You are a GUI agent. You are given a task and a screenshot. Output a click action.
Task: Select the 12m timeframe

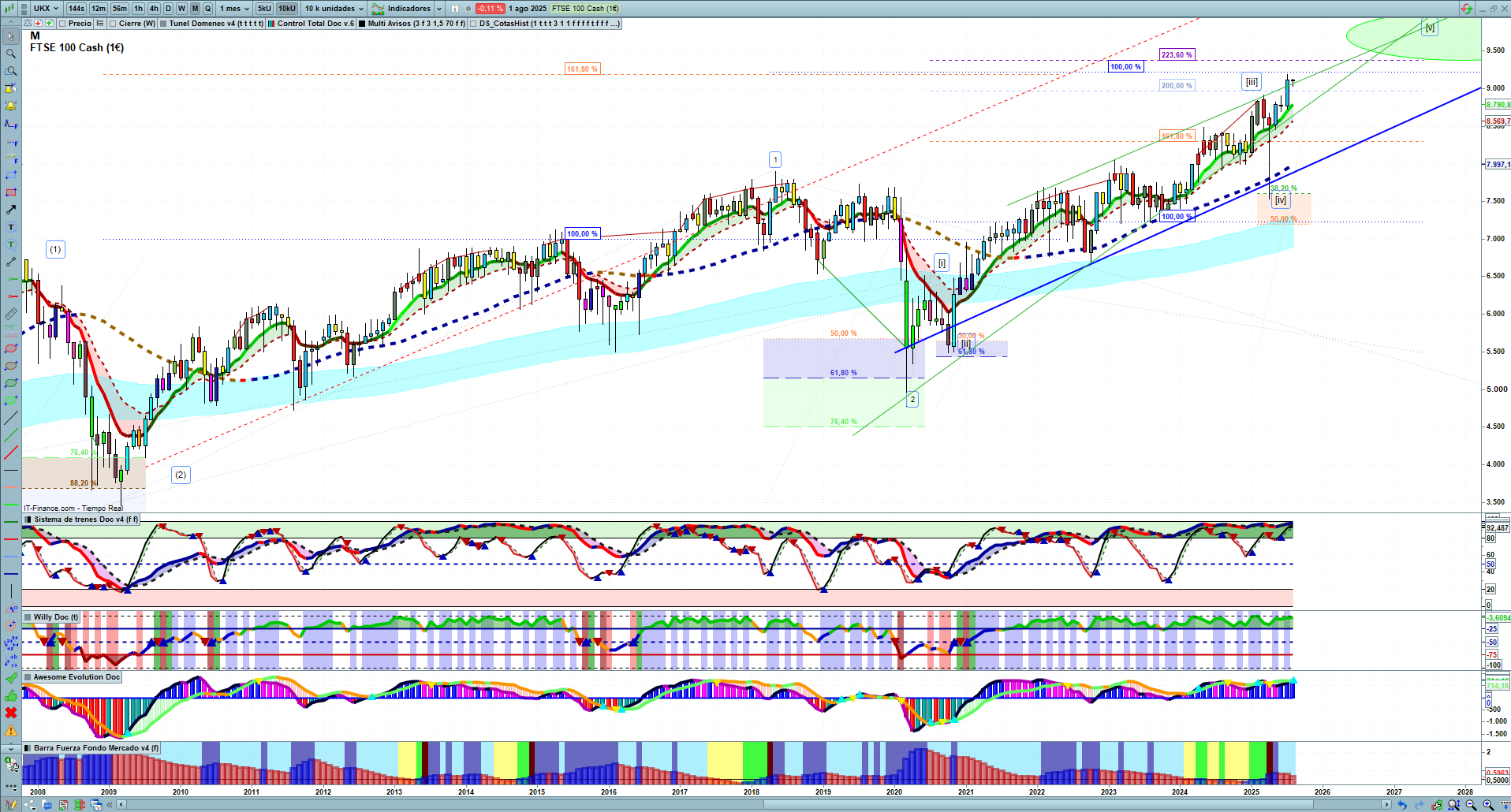click(x=99, y=9)
